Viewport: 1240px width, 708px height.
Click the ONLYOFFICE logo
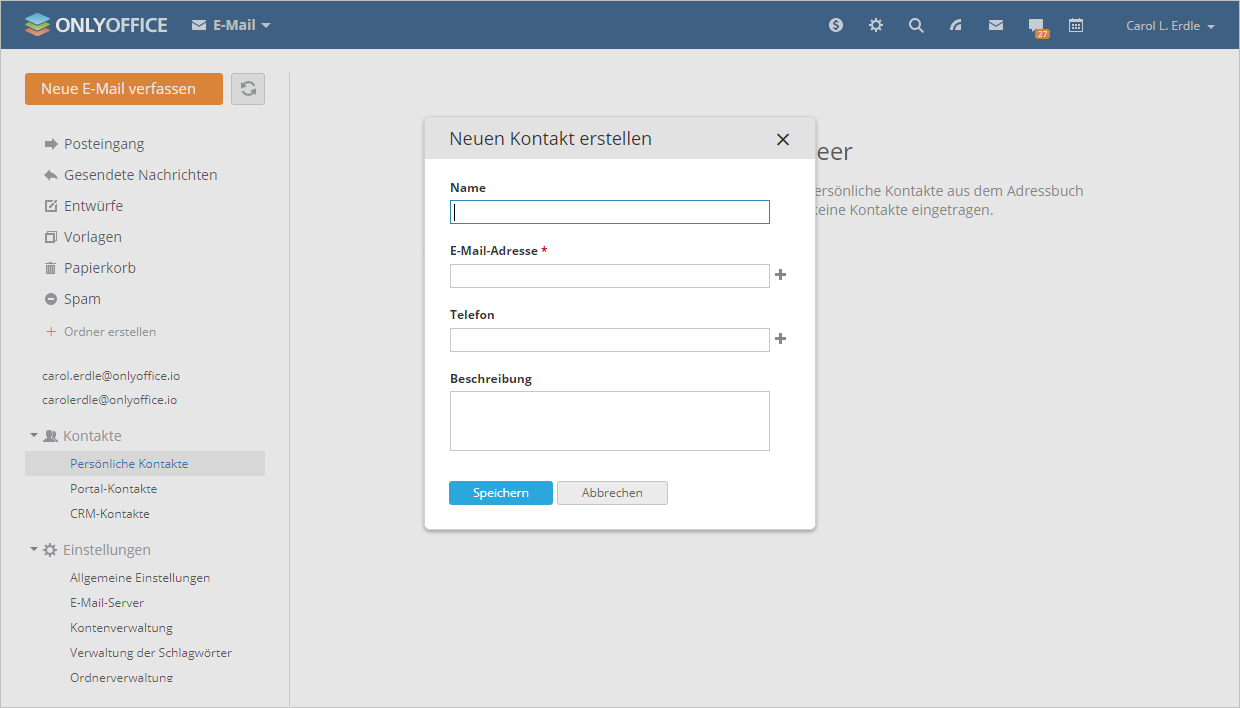click(96, 25)
